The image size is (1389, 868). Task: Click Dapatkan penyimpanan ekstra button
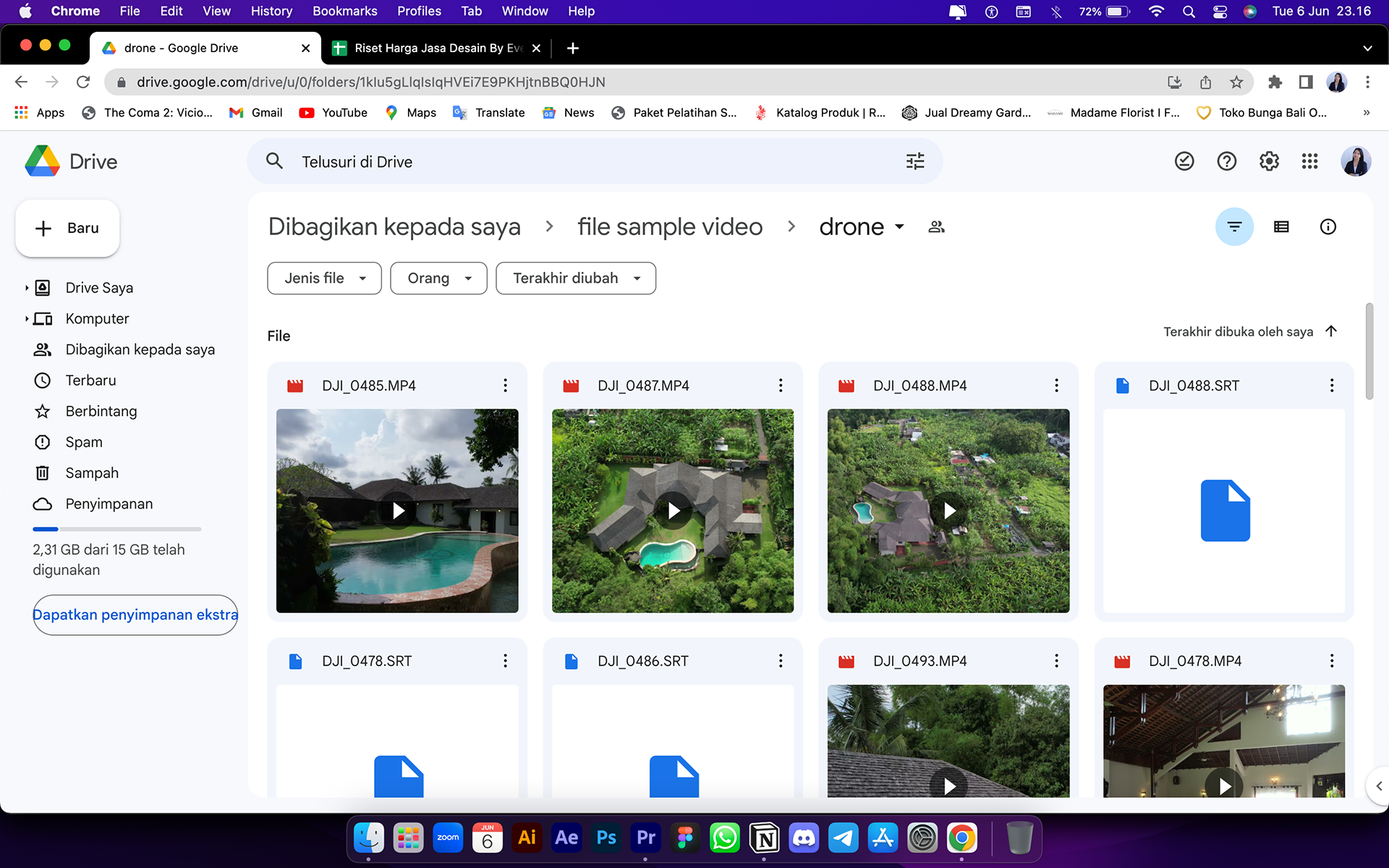pos(135,615)
